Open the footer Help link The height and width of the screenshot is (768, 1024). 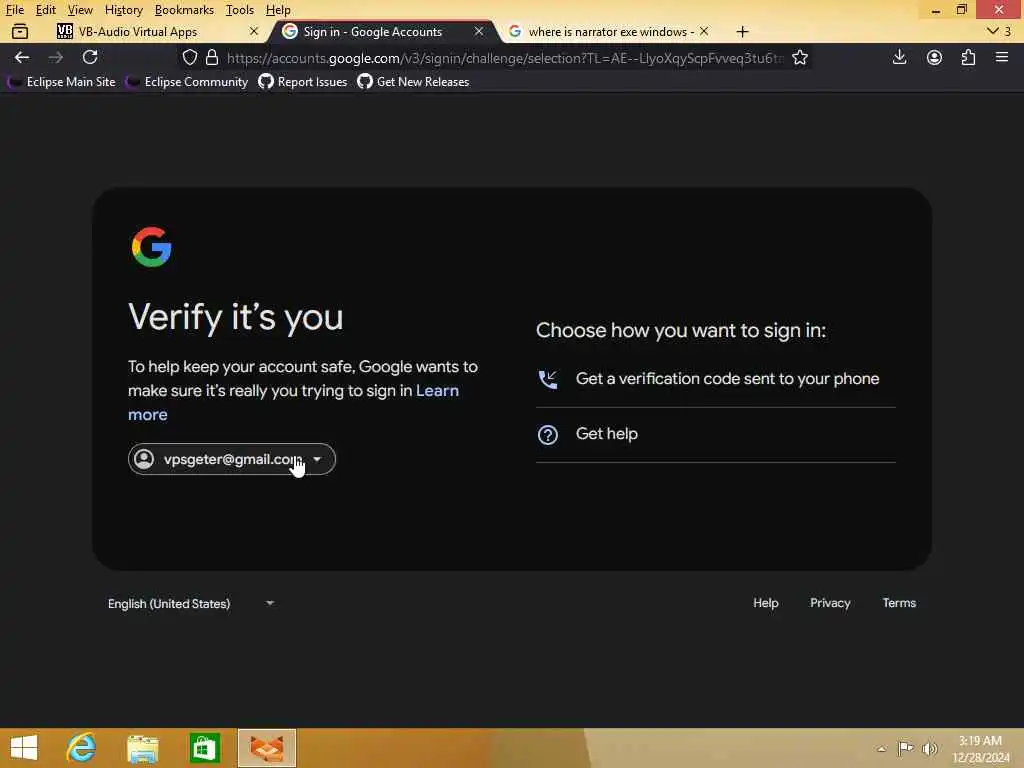pyautogui.click(x=765, y=603)
